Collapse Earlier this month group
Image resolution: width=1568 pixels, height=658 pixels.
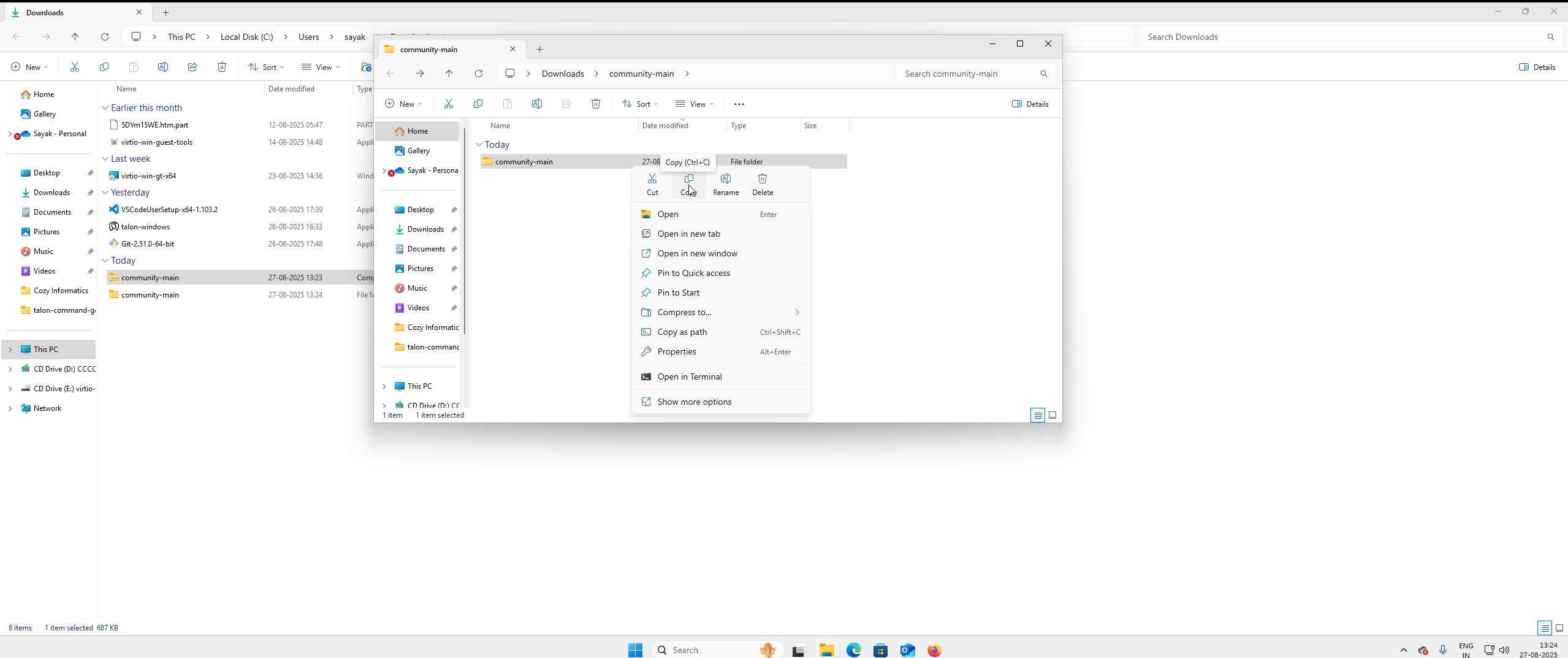(105, 108)
